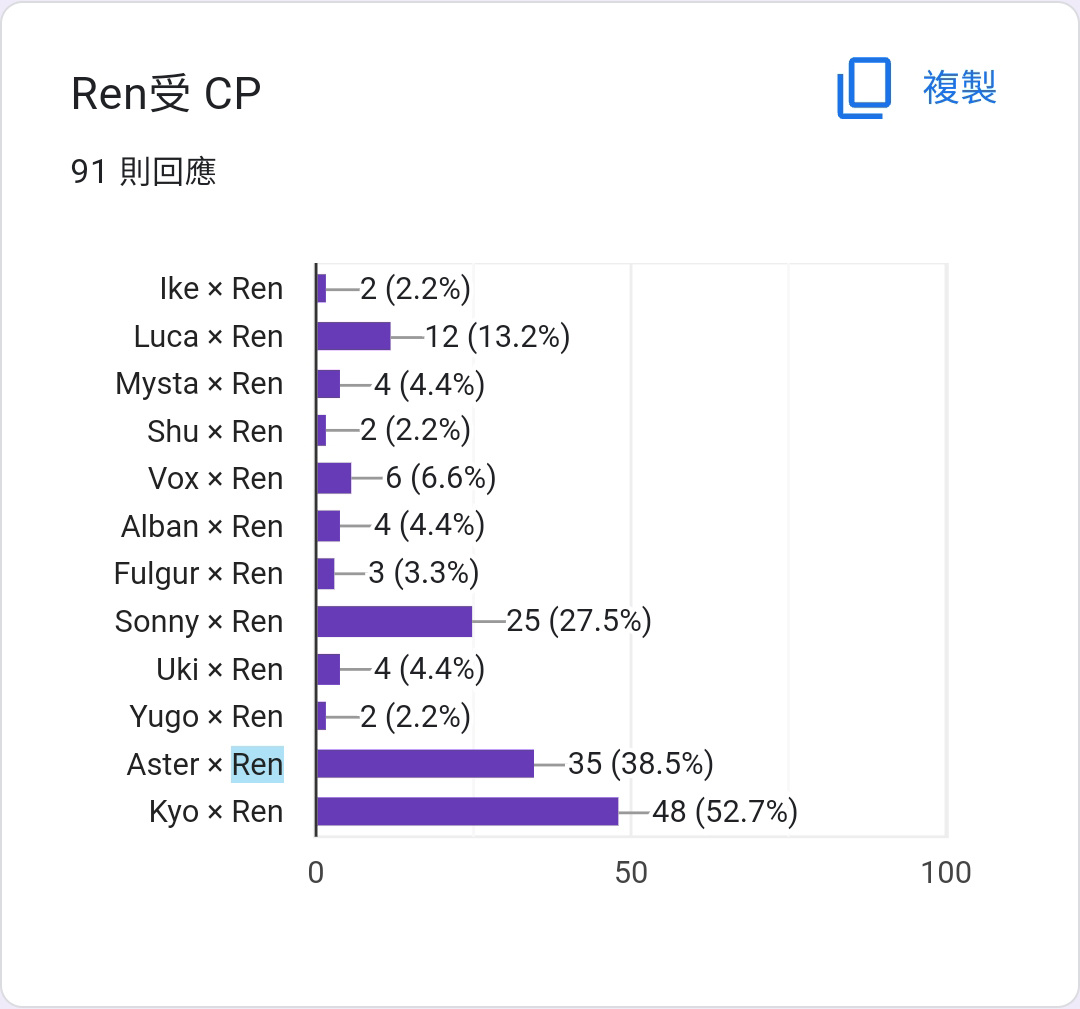Click the Ike × Ren axis label
Viewport: 1080px width, 1009px height.
tap(221, 289)
